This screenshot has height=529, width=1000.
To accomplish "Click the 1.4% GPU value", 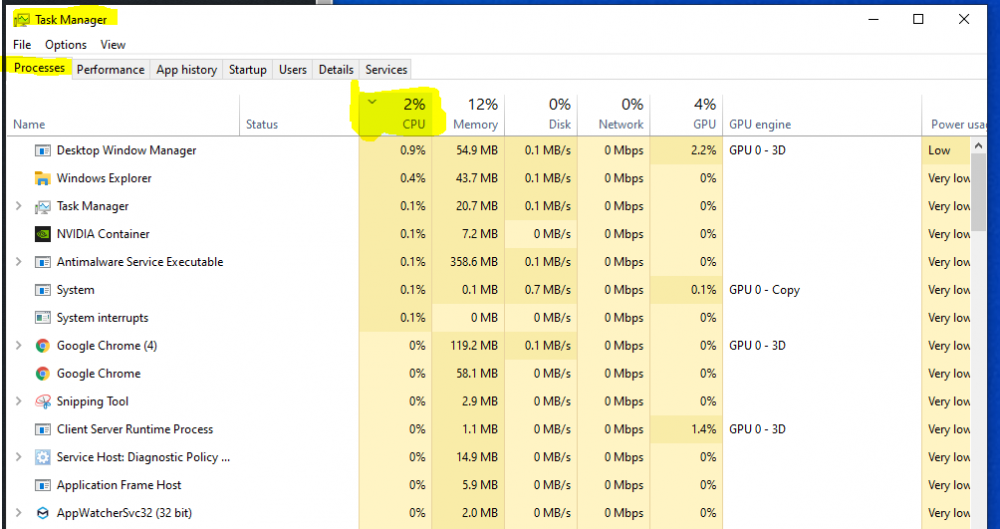I will point(703,429).
